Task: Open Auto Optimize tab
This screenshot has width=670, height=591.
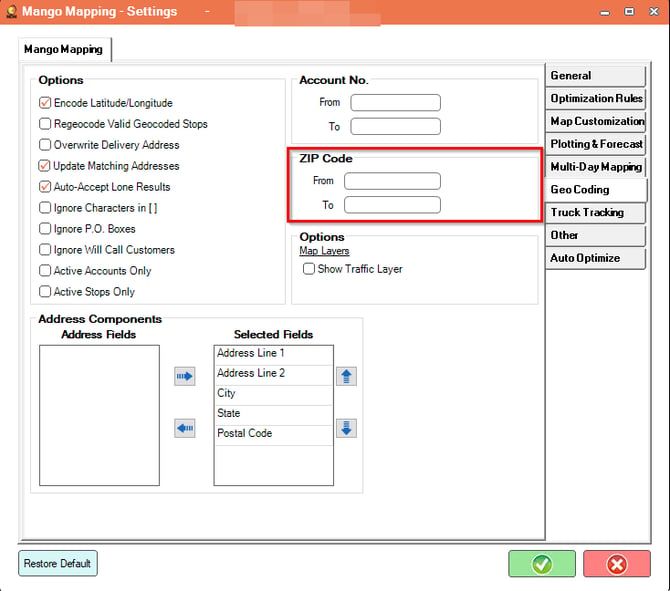Action: tap(595, 258)
